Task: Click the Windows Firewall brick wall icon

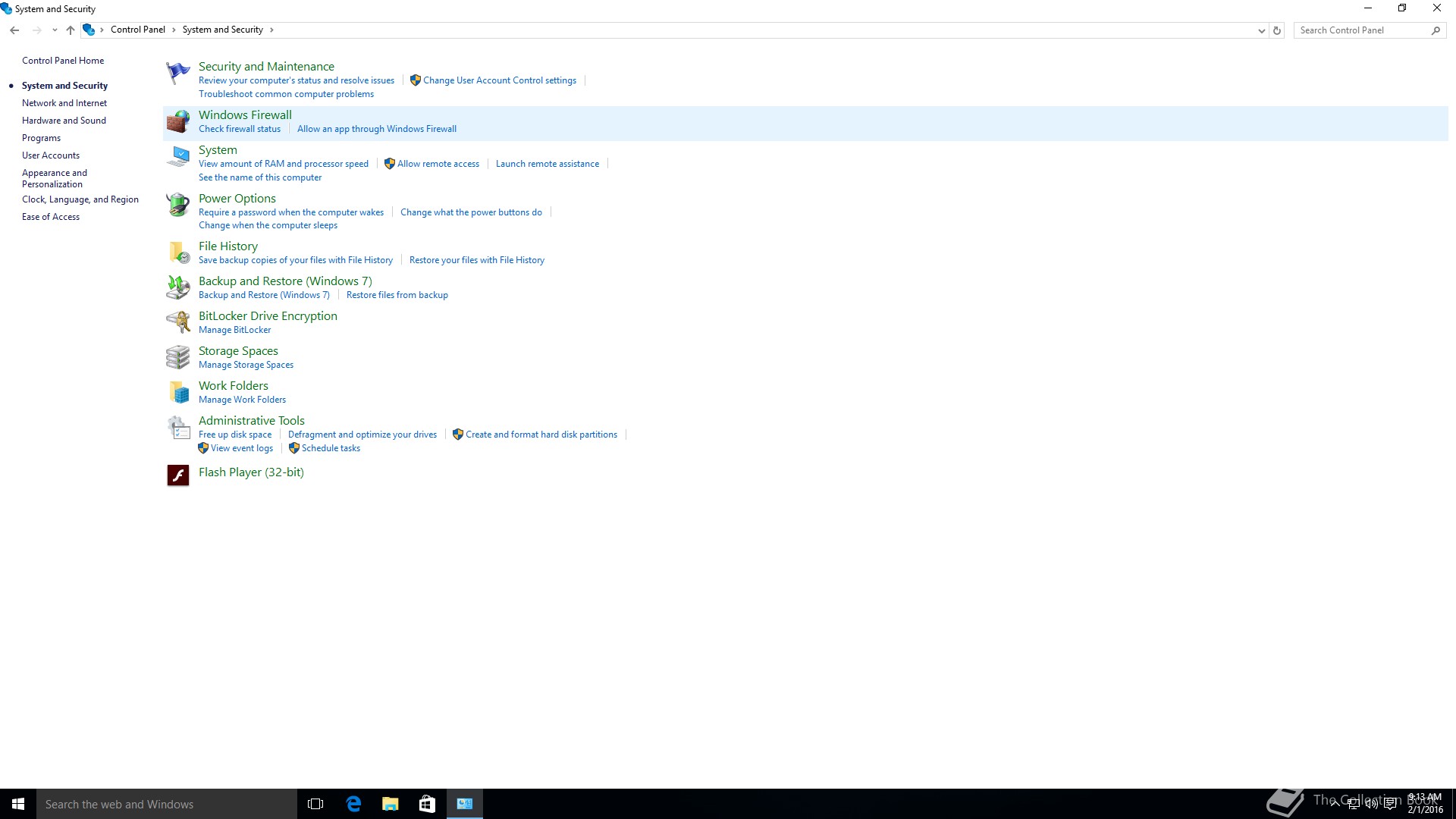Action: [178, 121]
